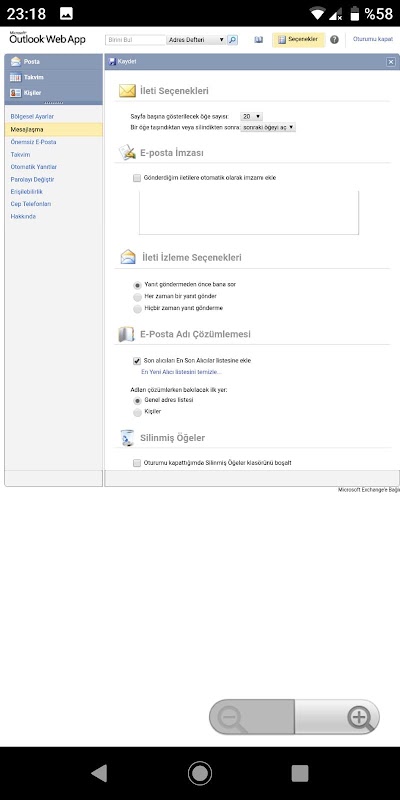Viewport: 400px width, 800px height.
Task: Click the search magnifier icon in header
Action: [232, 39]
